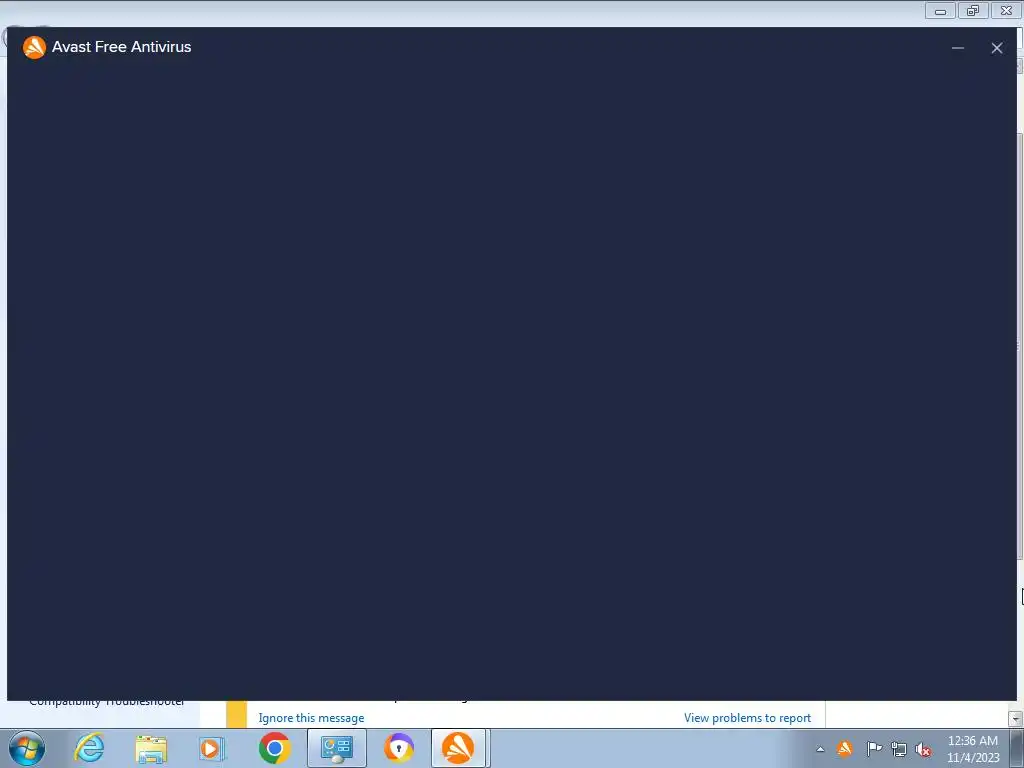Open Action Center flag icon

tap(874, 748)
